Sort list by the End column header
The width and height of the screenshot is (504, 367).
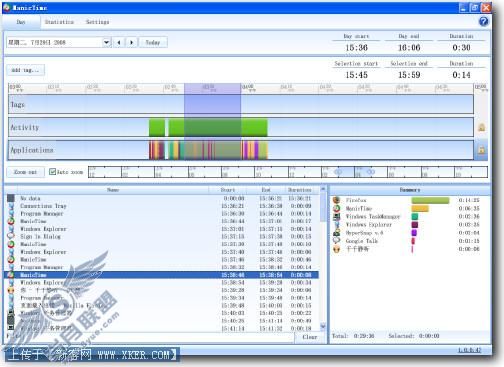click(266, 190)
